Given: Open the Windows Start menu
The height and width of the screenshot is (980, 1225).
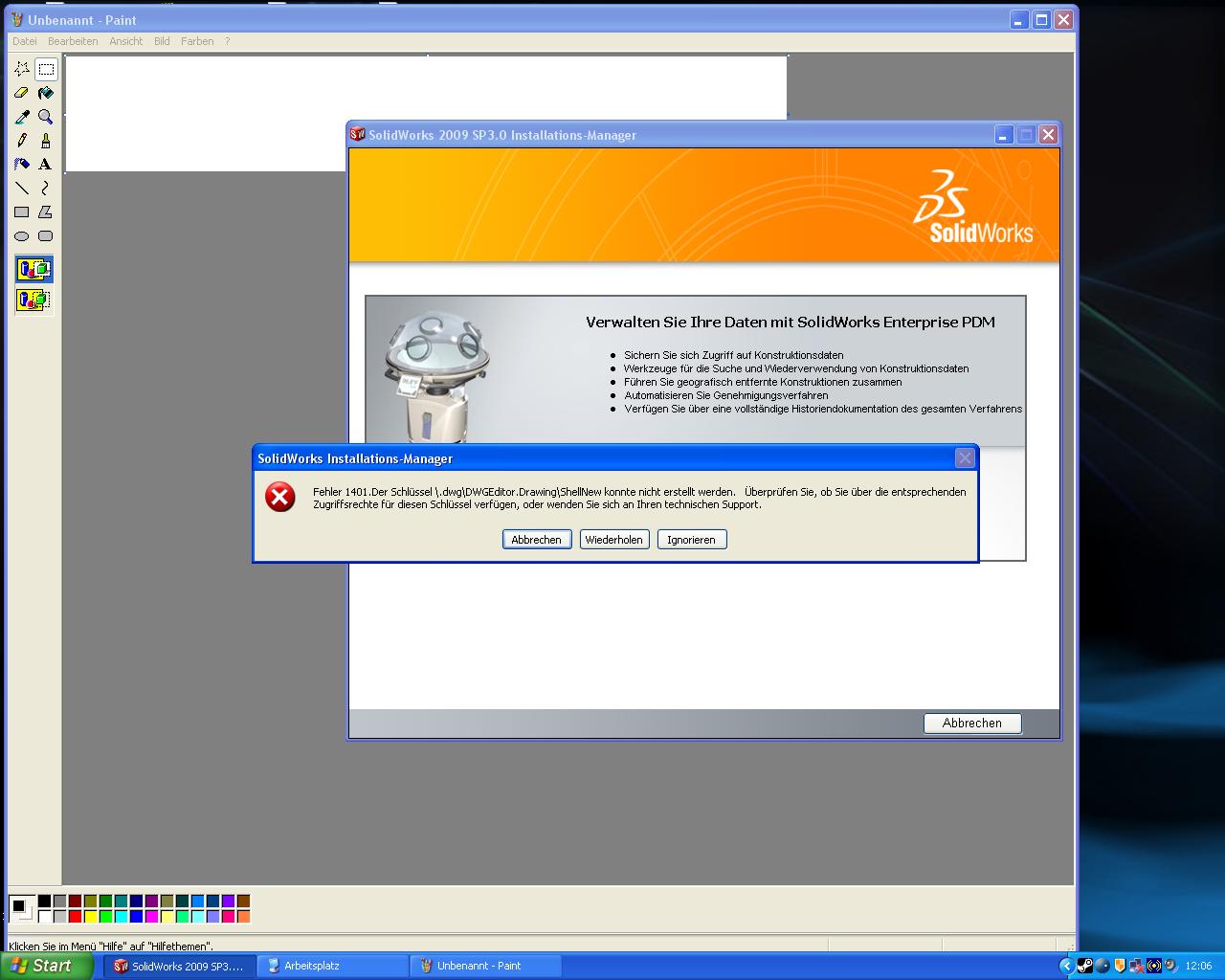Looking at the screenshot, I should (x=46, y=966).
